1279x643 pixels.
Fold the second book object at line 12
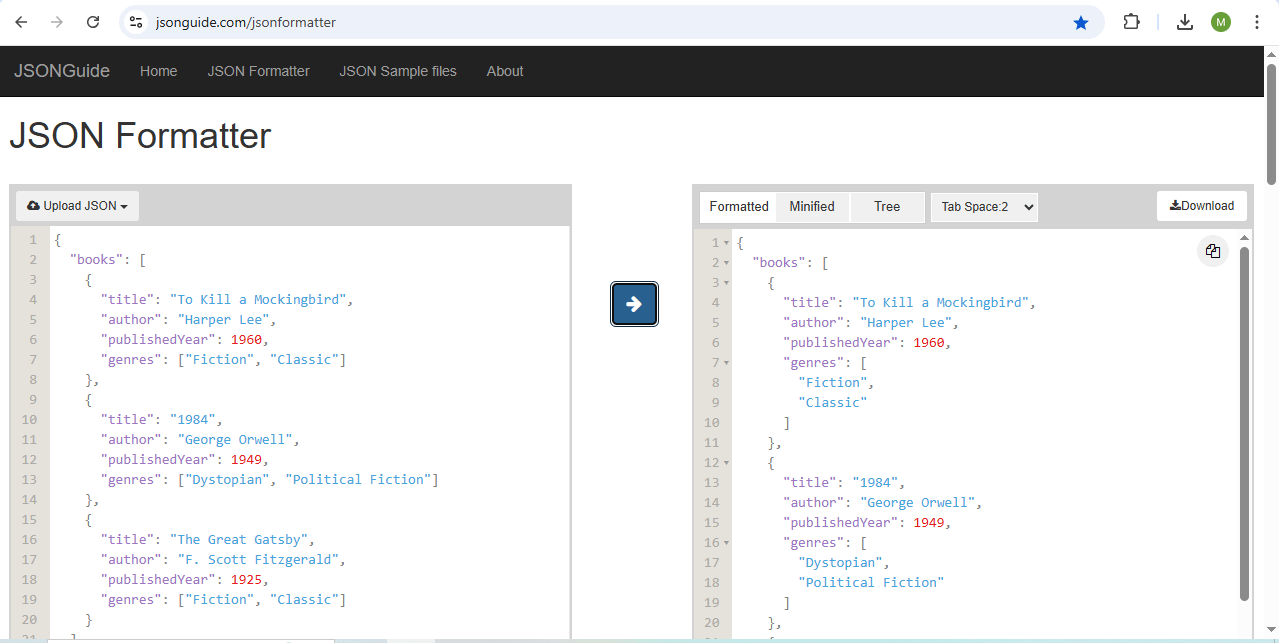(x=726, y=463)
